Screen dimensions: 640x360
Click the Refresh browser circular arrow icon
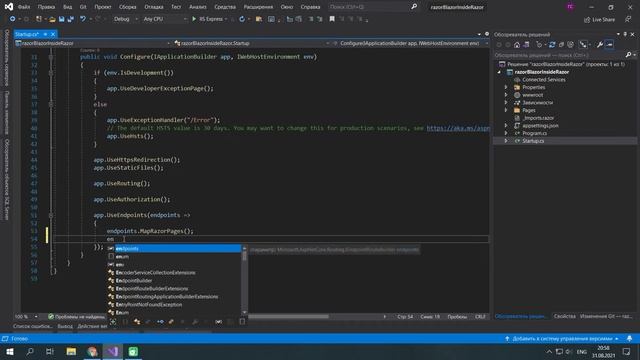coord(242,19)
